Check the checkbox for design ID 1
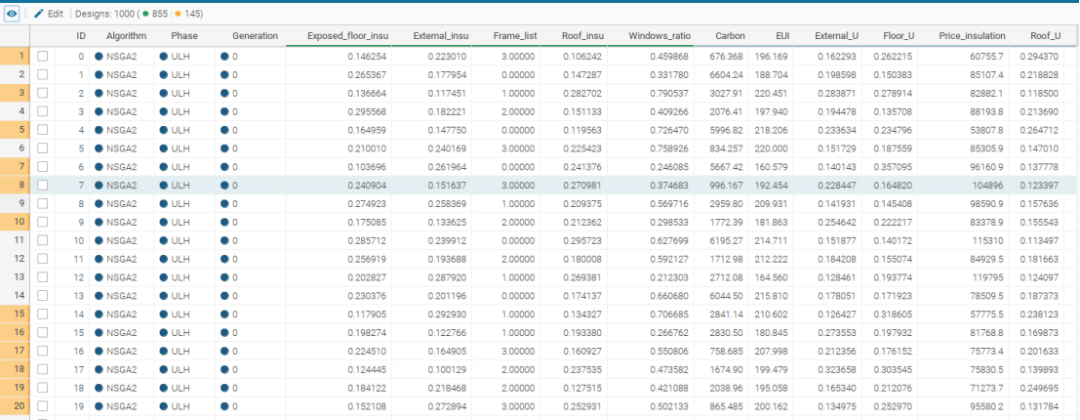This screenshot has height=420, width=1080. coord(43,74)
